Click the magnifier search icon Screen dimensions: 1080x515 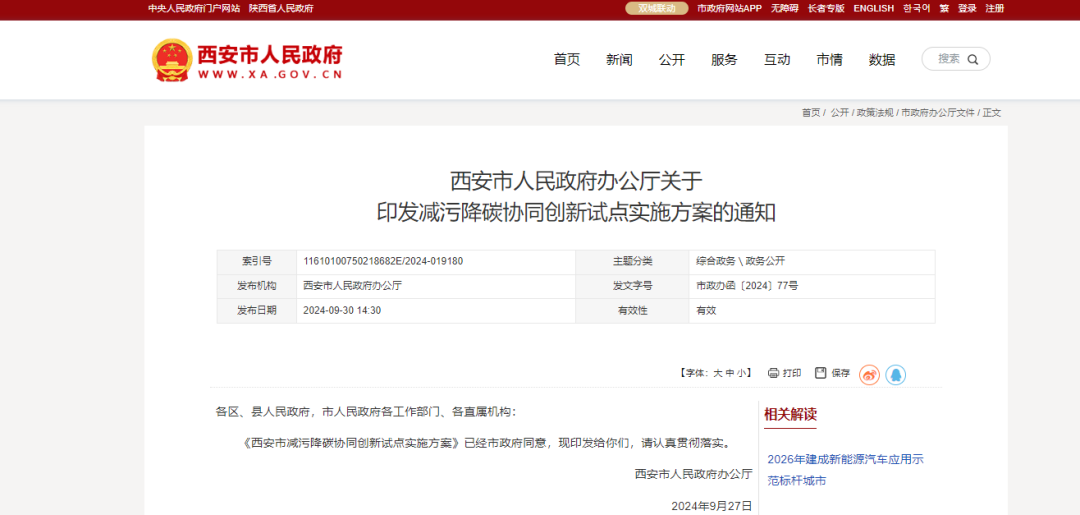(x=973, y=59)
